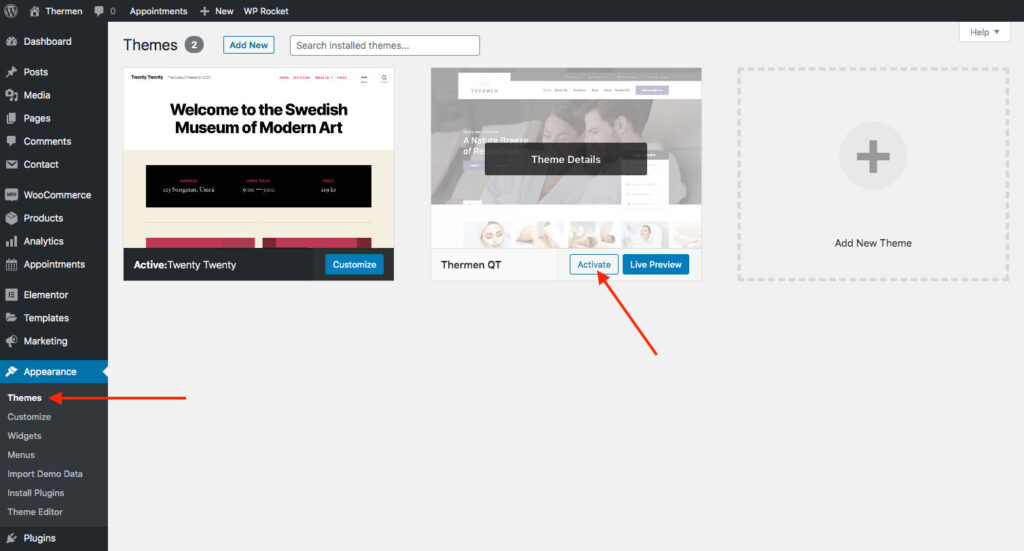Viewport: 1024px width, 551px height.
Task: Click the Add New Theme label
Action: click(x=873, y=243)
